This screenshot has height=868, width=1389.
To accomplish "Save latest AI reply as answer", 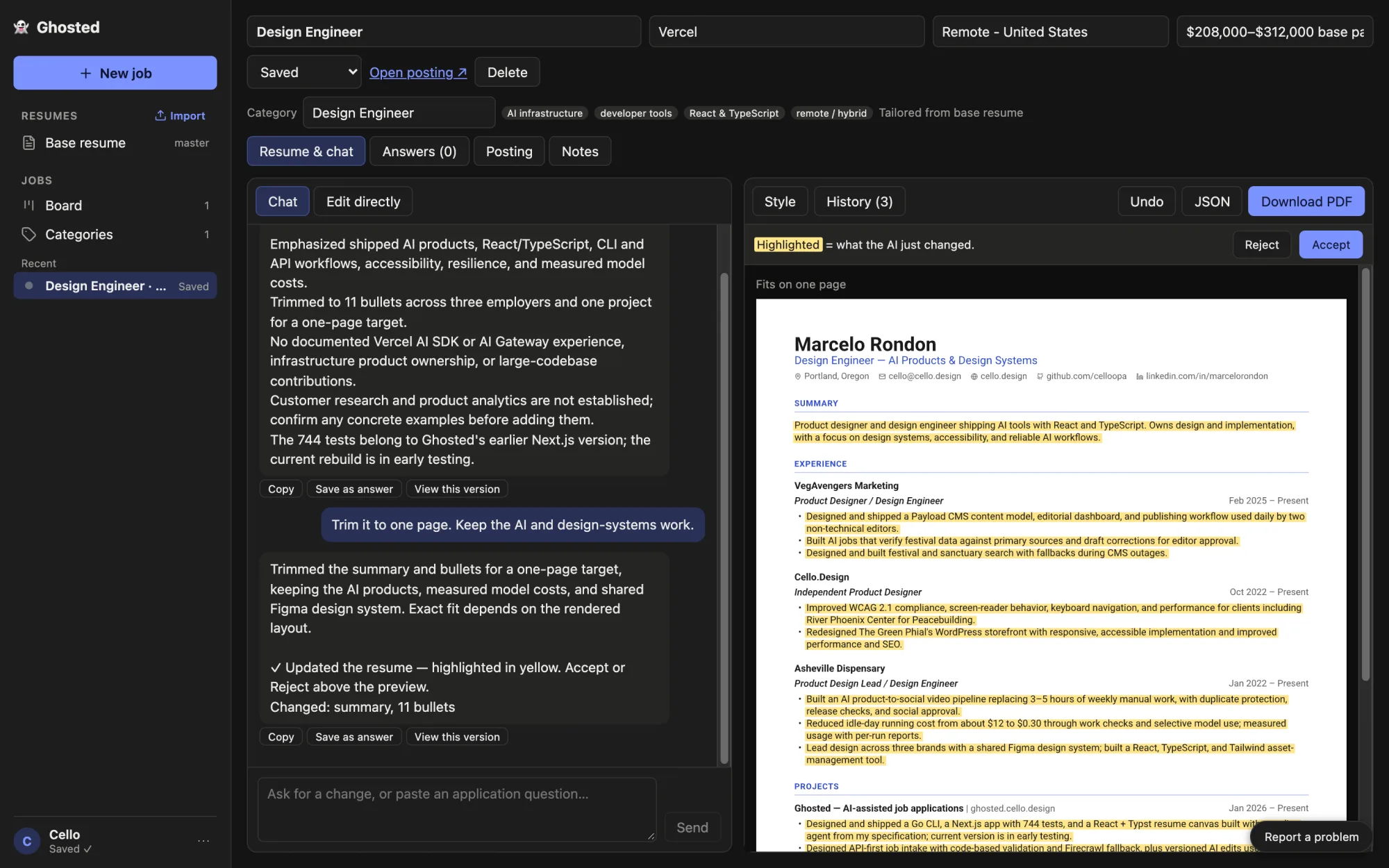I will click(x=354, y=737).
